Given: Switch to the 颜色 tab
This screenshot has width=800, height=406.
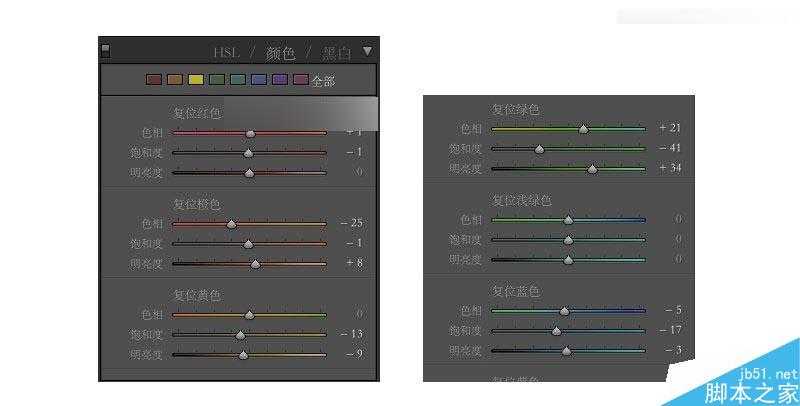Looking at the screenshot, I should [281, 51].
